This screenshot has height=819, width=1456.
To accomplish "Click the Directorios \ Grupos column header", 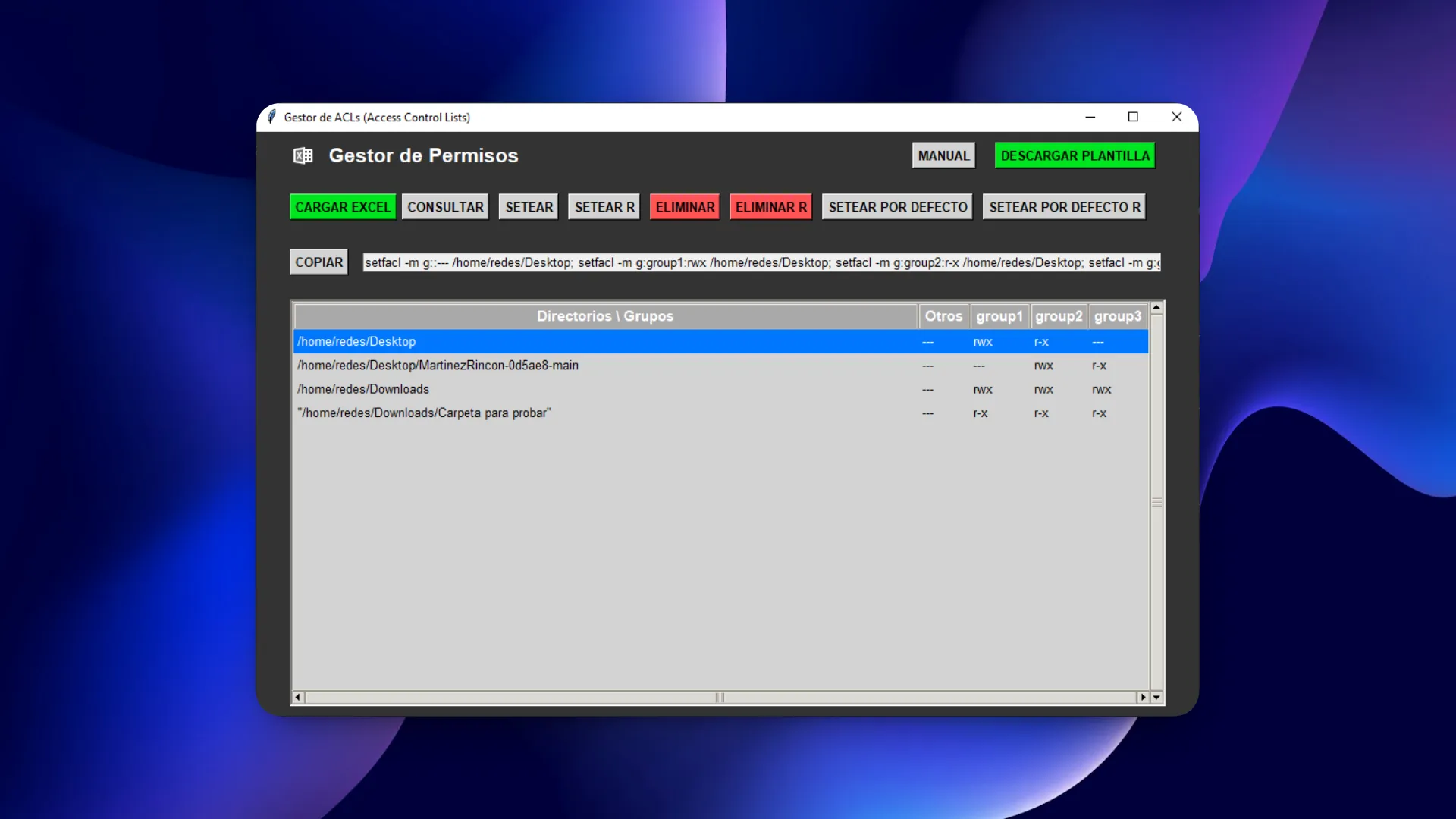I will coord(604,316).
